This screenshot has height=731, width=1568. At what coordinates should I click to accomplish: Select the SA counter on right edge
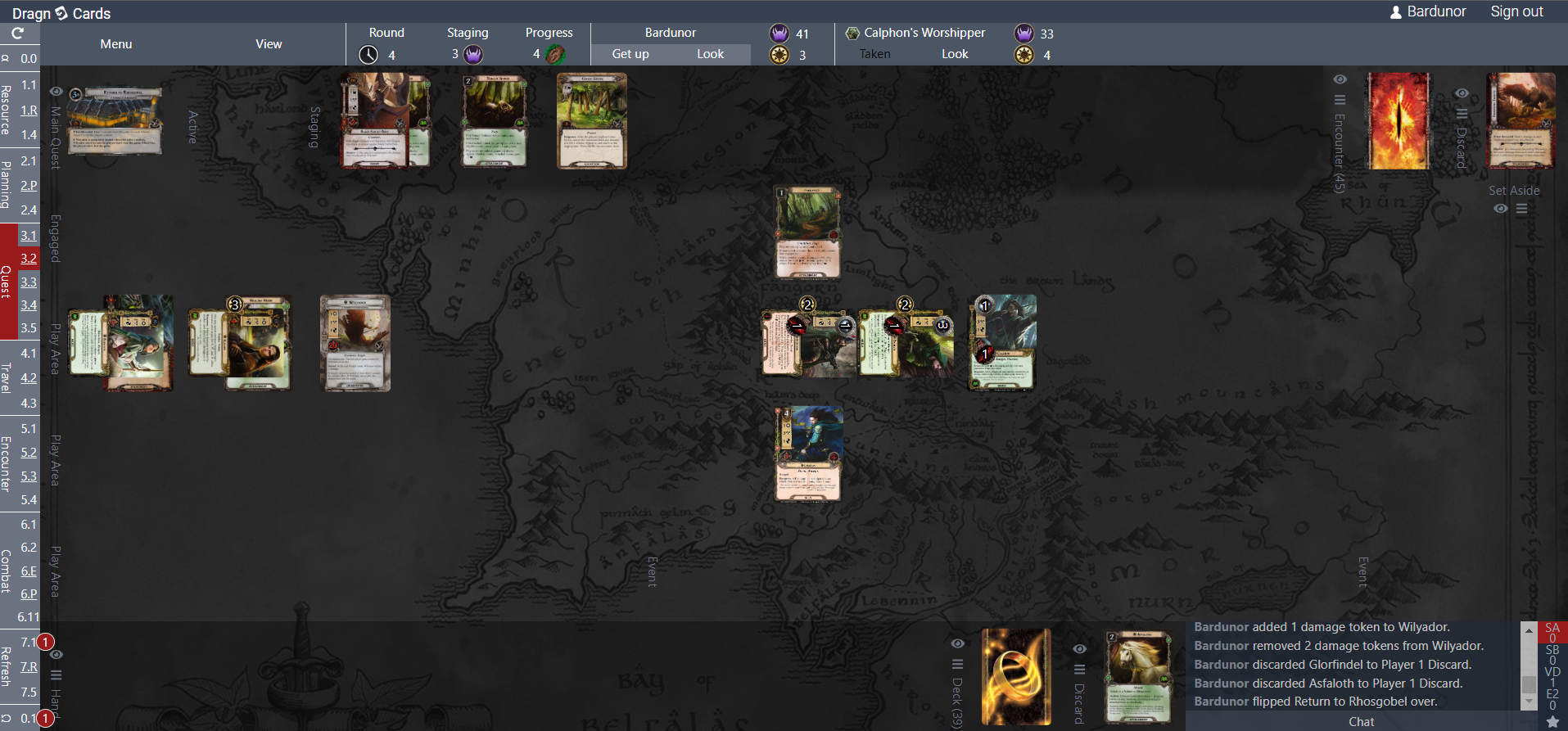tap(1552, 633)
